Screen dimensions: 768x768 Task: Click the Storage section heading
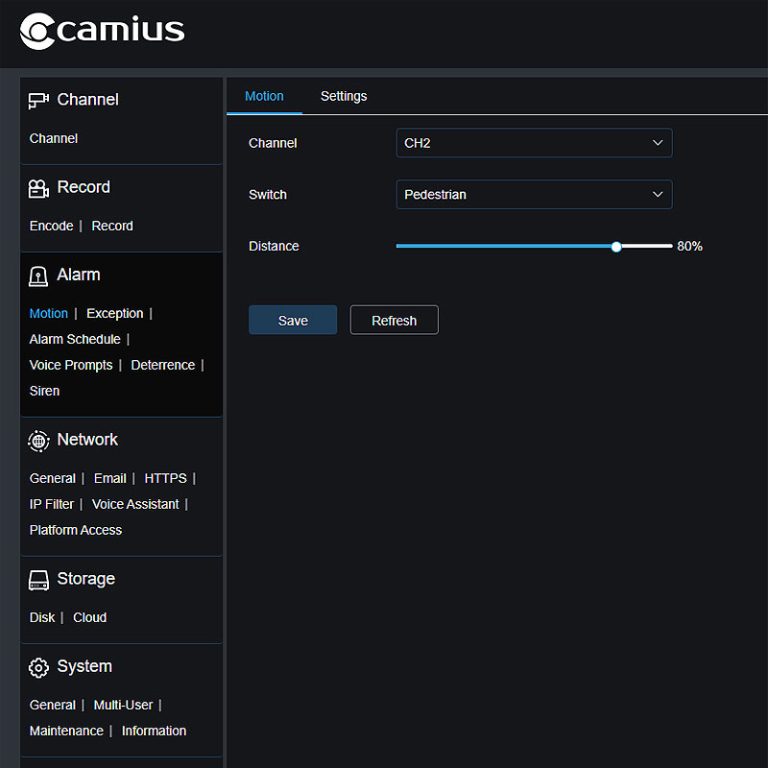pyautogui.click(x=86, y=579)
